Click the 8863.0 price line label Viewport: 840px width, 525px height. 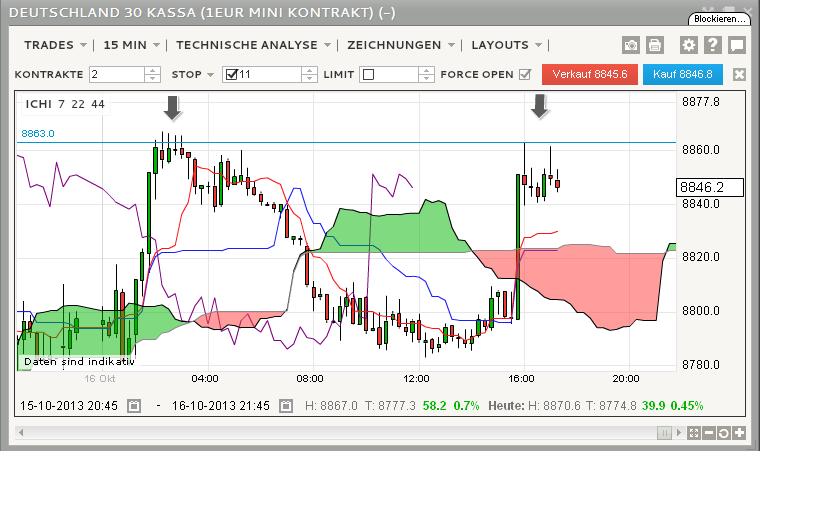coord(38,133)
